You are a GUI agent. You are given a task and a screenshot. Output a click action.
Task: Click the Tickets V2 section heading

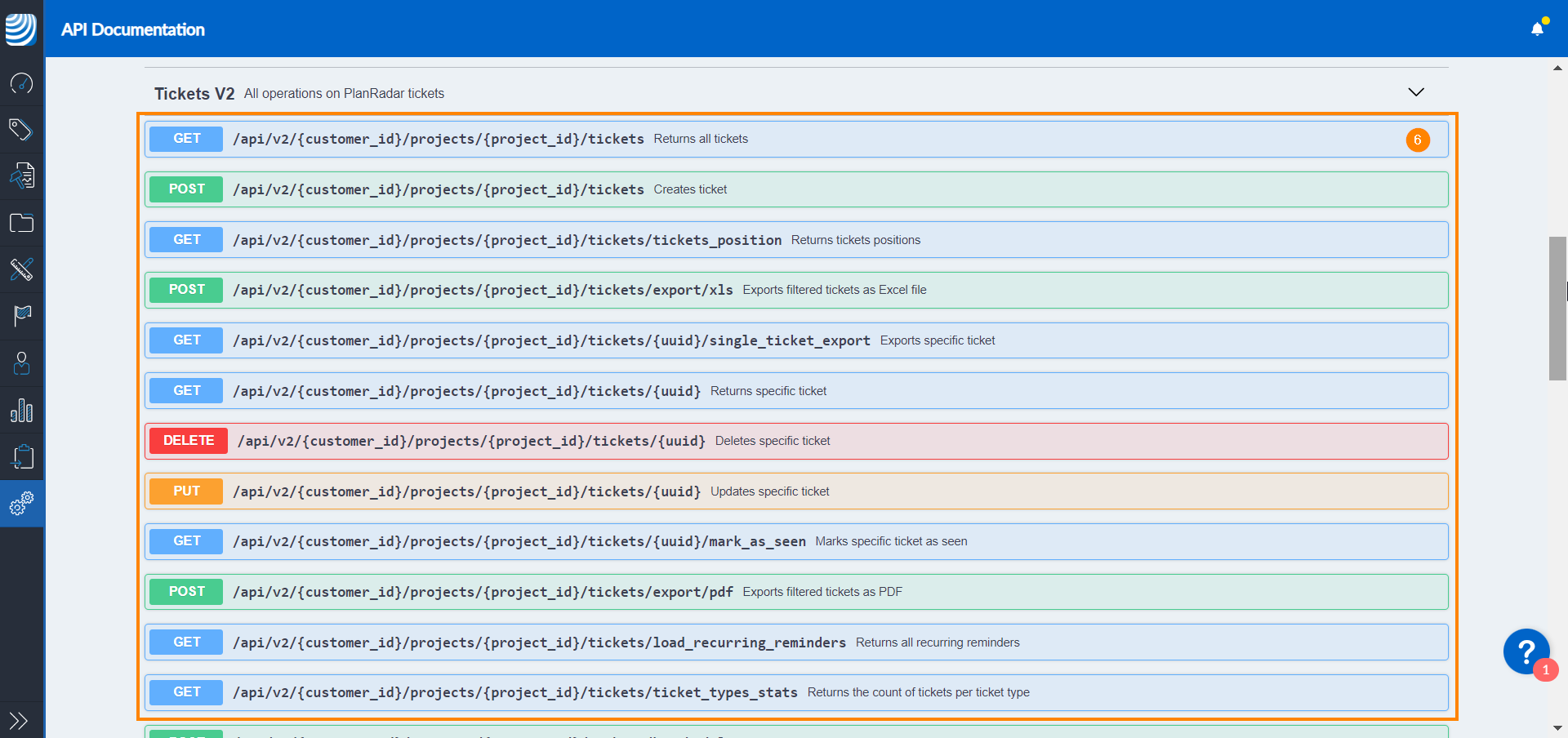(x=194, y=94)
